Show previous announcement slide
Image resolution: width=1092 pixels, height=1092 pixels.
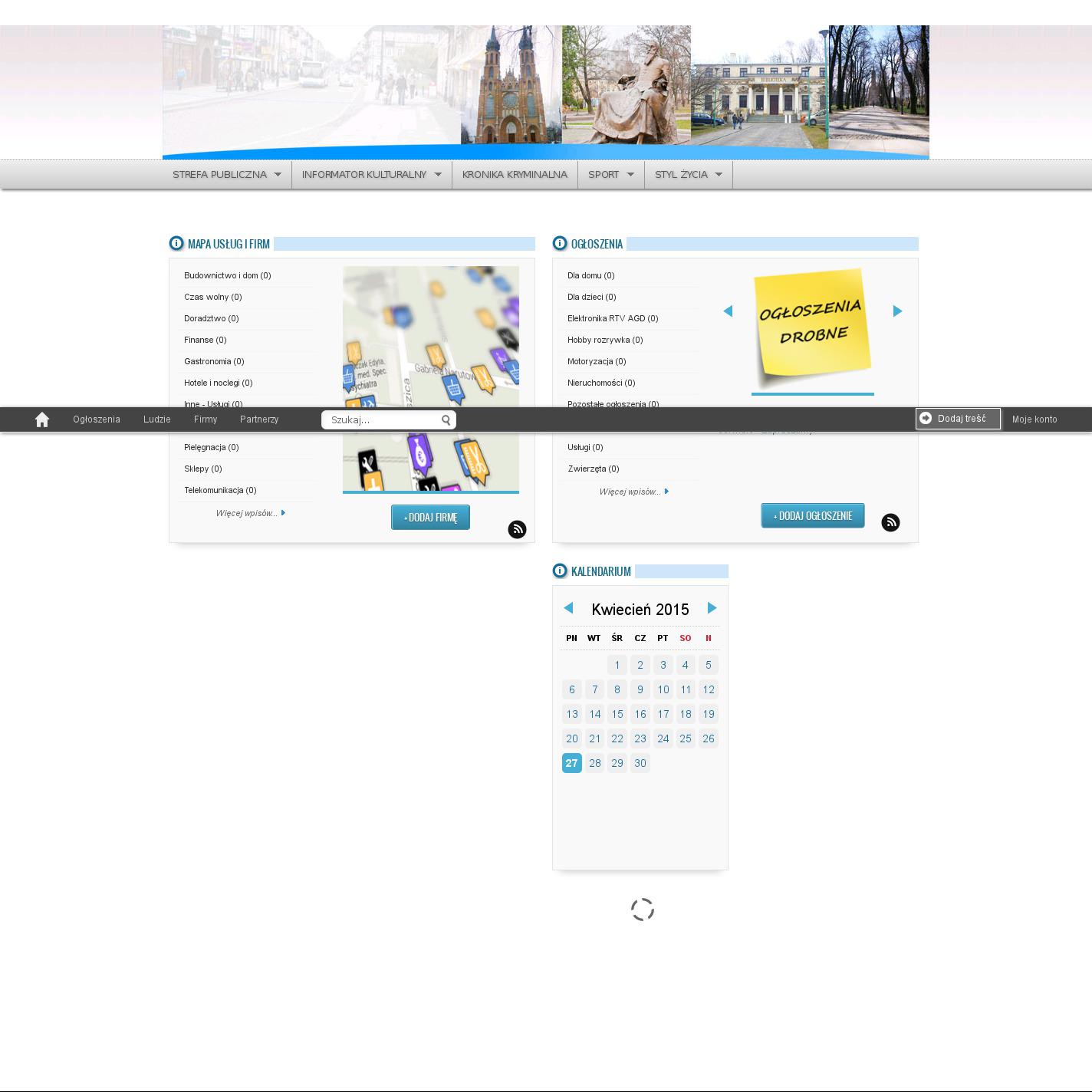click(x=728, y=311)
